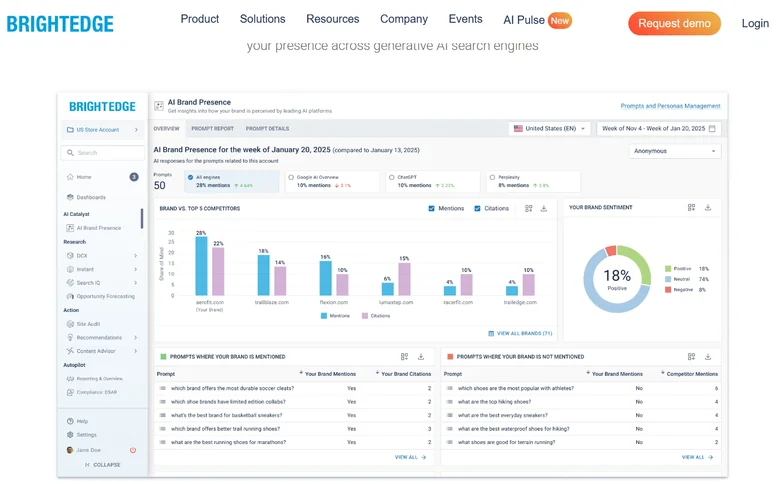Click grid view icon in Brand Sentiment panel
The height and width of the screenshot is (484, 780).
[691, 207]
